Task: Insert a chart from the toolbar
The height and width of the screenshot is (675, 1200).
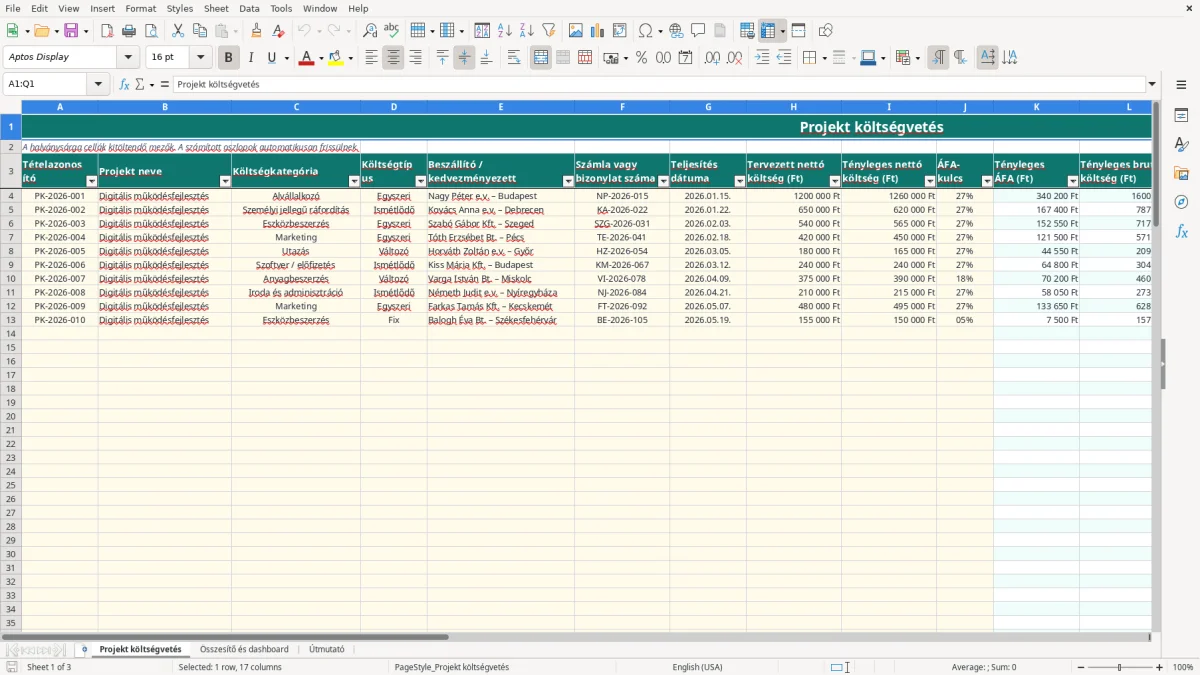Action: click(598, 31)
